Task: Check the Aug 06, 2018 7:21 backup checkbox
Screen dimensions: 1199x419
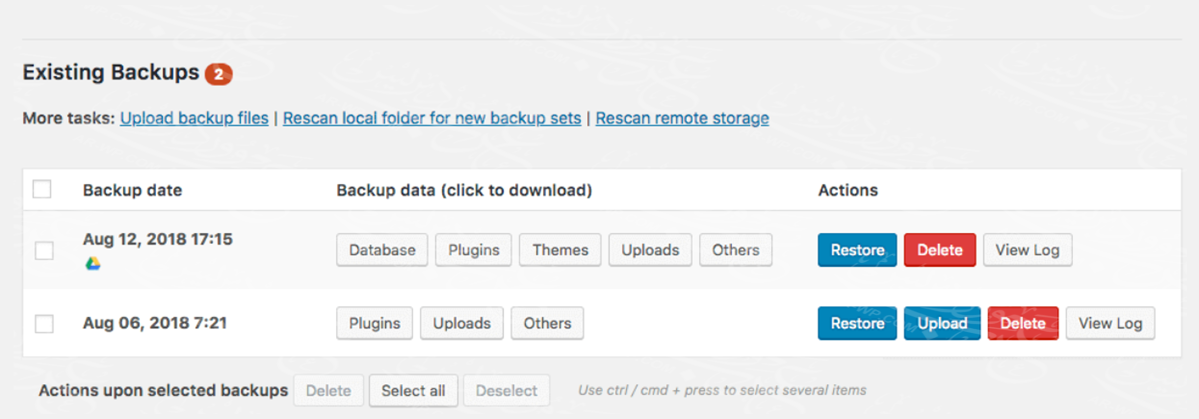Action: pyautogui.click(x=44, y=323)
